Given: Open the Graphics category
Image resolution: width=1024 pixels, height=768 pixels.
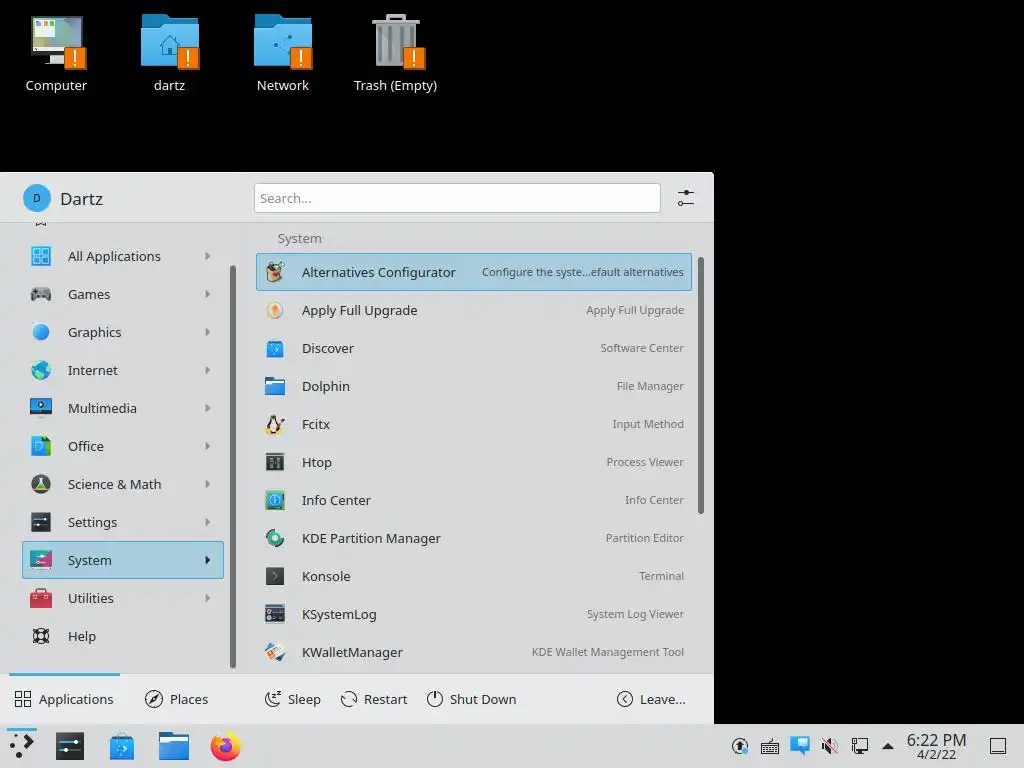Looking at the screenshot, I should [x=123, y=332].
